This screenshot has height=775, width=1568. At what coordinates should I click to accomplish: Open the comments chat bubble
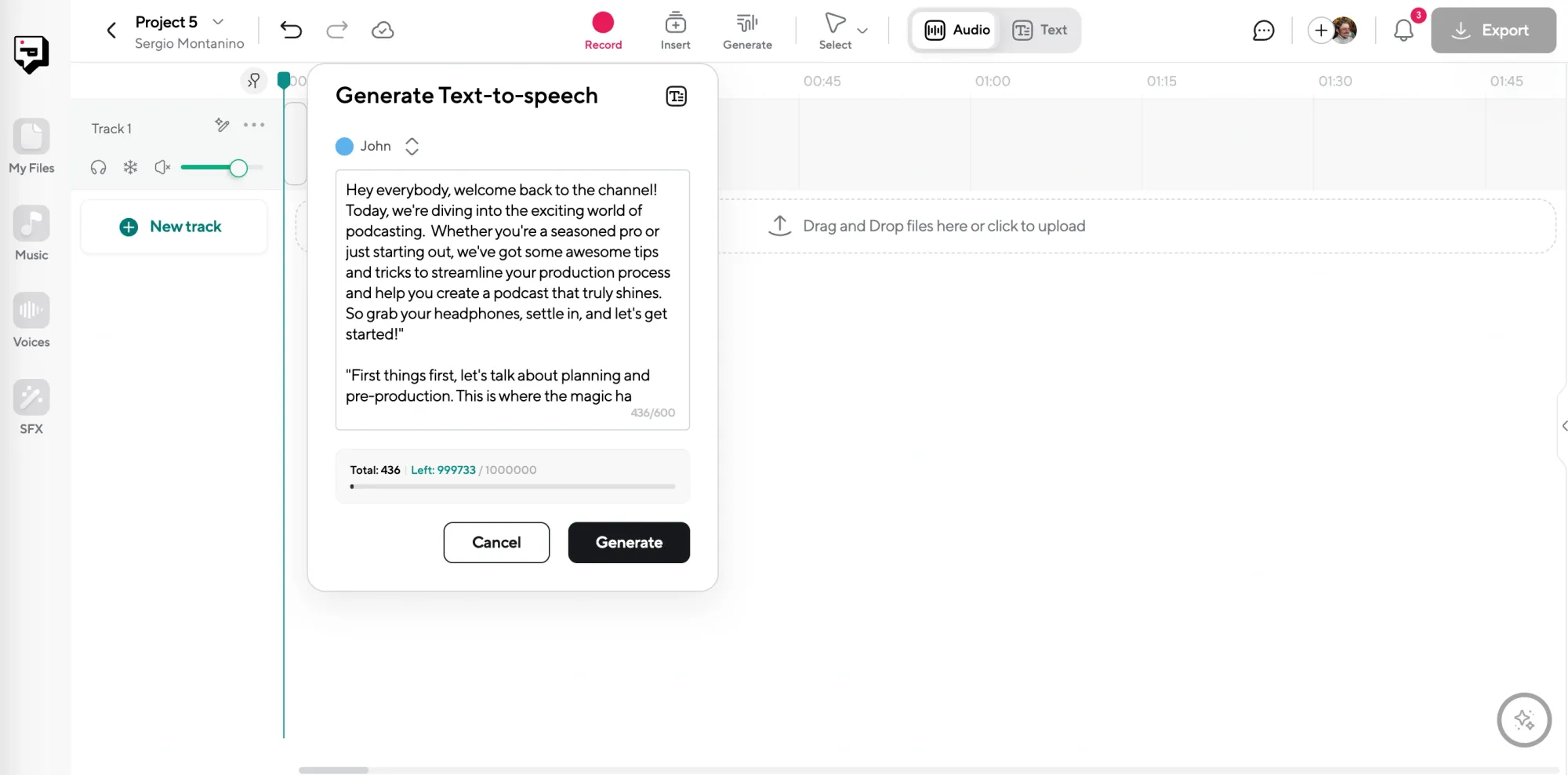(1263, 31)
